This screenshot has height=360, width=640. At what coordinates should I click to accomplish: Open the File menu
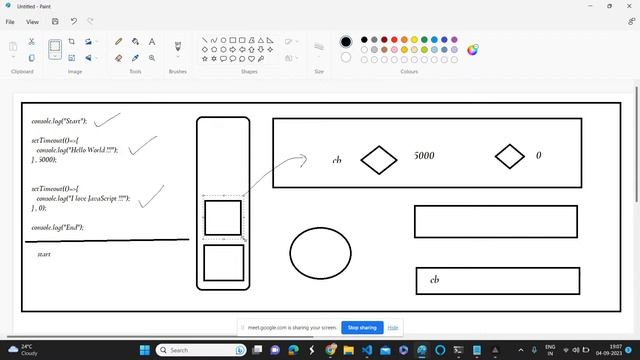coord(10,22)
